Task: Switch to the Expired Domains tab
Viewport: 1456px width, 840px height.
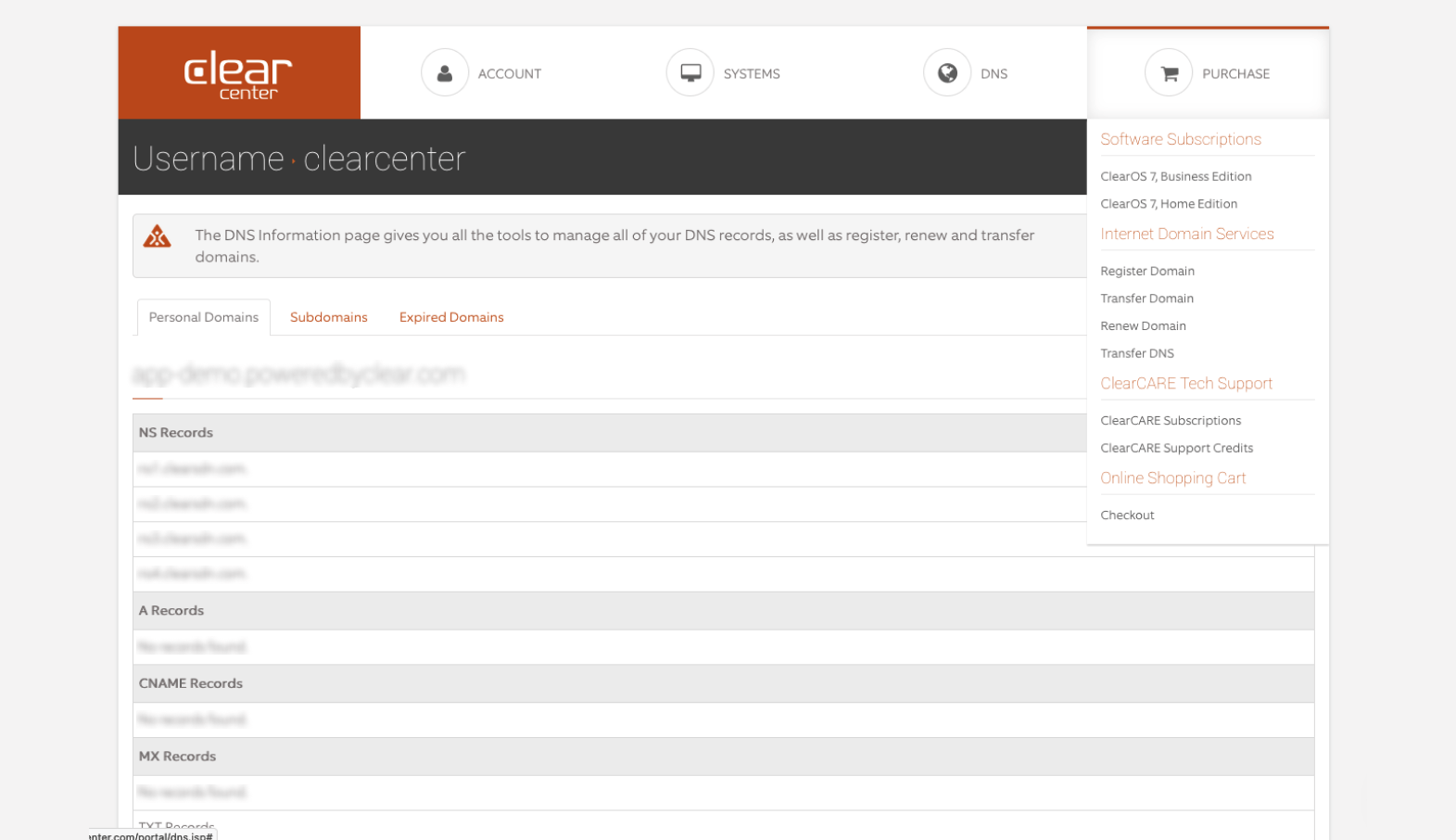Action: coord(451,317)
